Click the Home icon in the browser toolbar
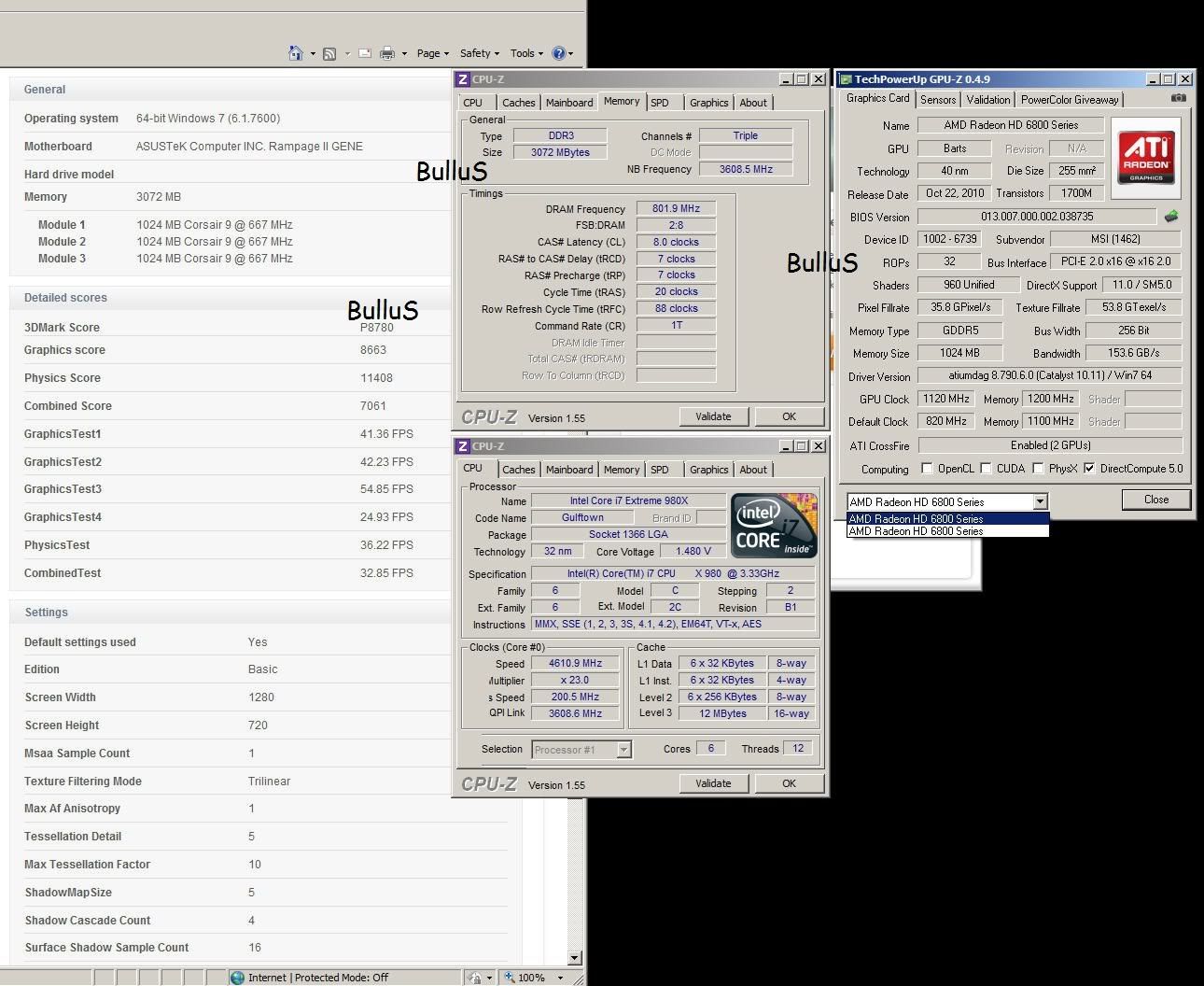The height and width of the screenshot is (986, 1204). coord(296,53)
